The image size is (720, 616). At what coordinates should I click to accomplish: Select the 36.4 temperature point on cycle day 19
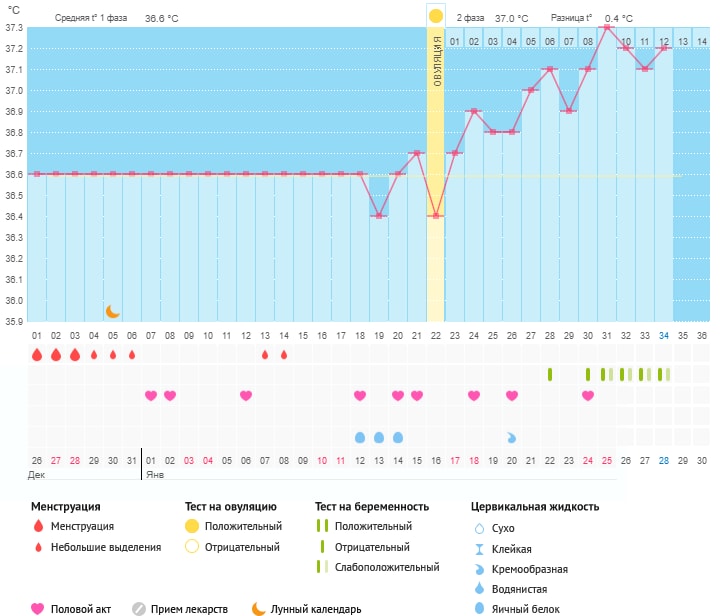(x=379, y=216)
